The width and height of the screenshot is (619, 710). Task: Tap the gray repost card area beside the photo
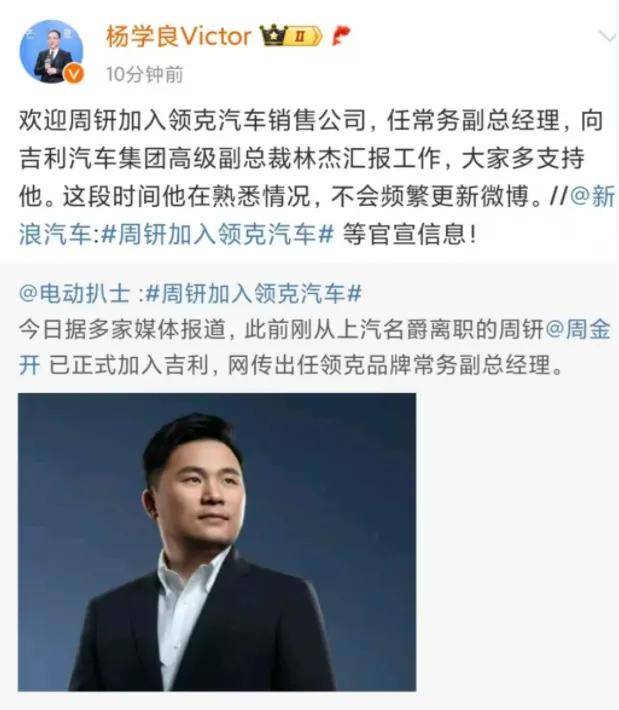[x=516, y=542]
